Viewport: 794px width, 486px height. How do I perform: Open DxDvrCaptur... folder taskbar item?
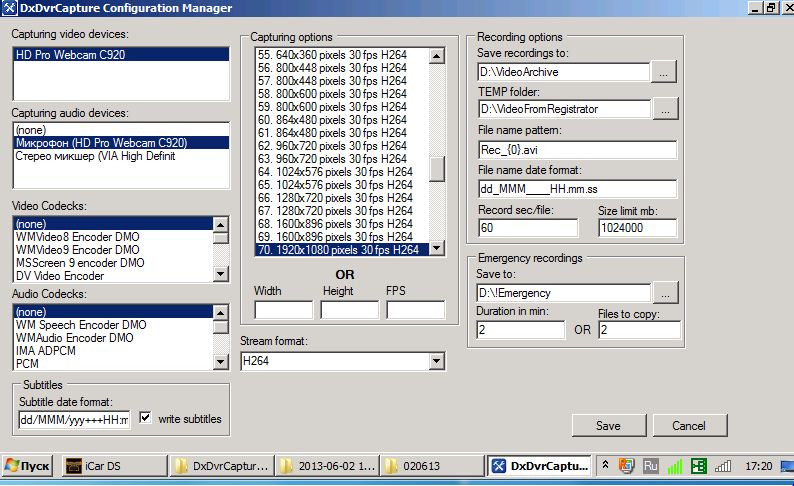(x=221, y=466)
